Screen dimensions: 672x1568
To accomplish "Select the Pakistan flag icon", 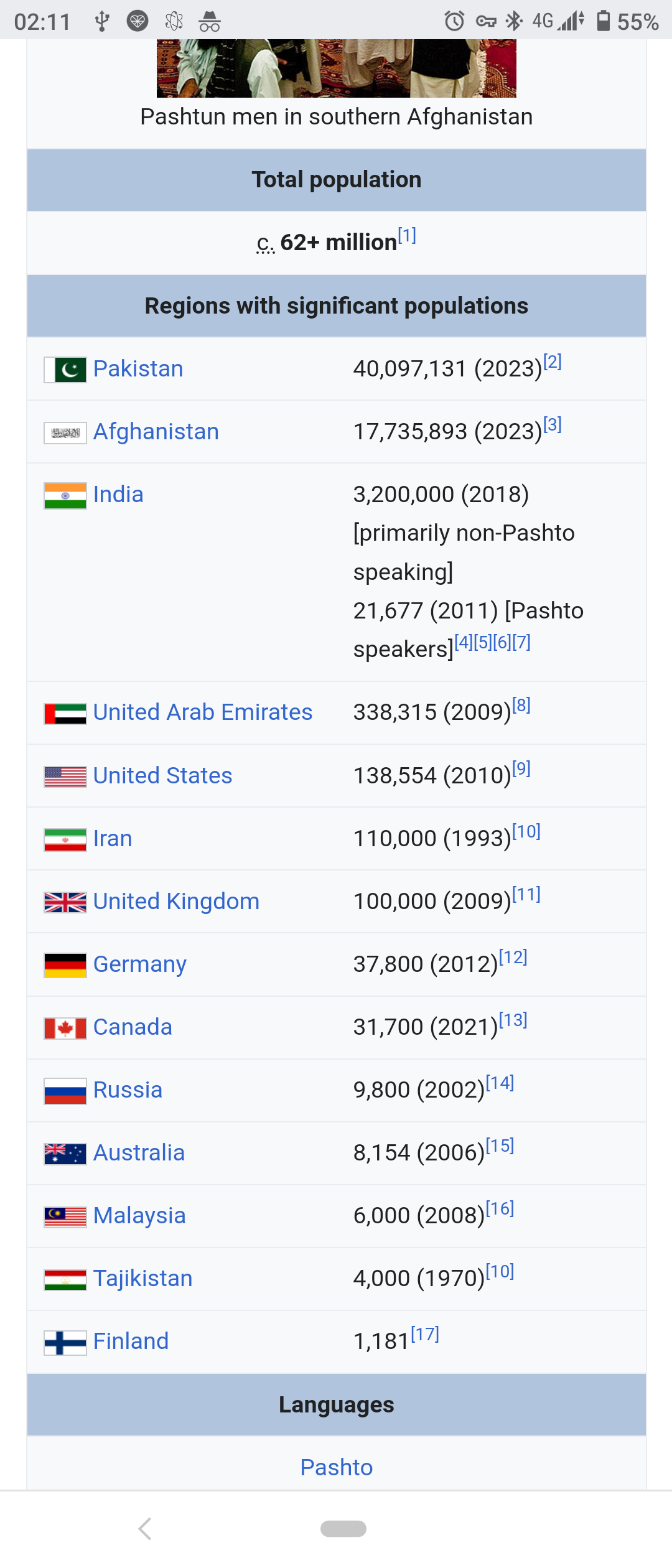I will (64, 368).
